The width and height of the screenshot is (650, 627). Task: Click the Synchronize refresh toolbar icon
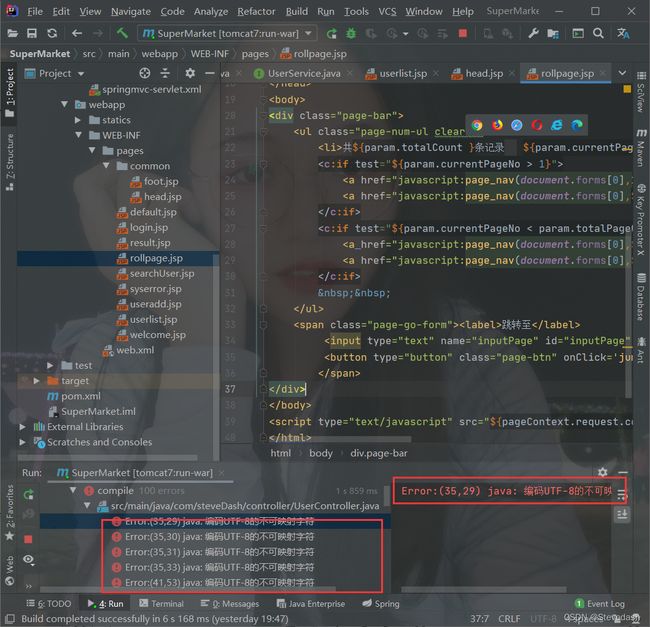52,33
